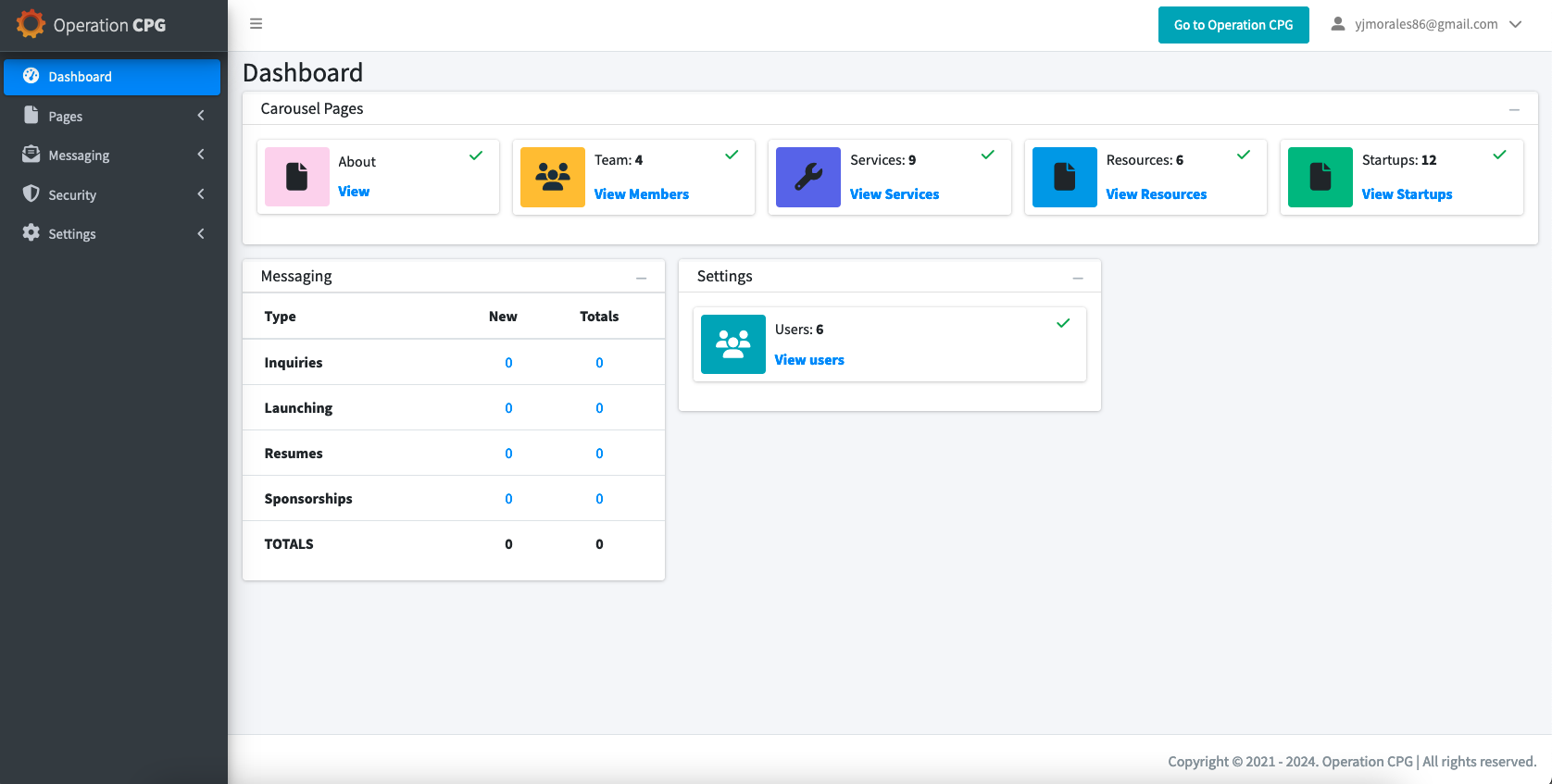The image size is (1552, 784).
Task: Click the purple Services wrench icon
Action: (808, 177)
